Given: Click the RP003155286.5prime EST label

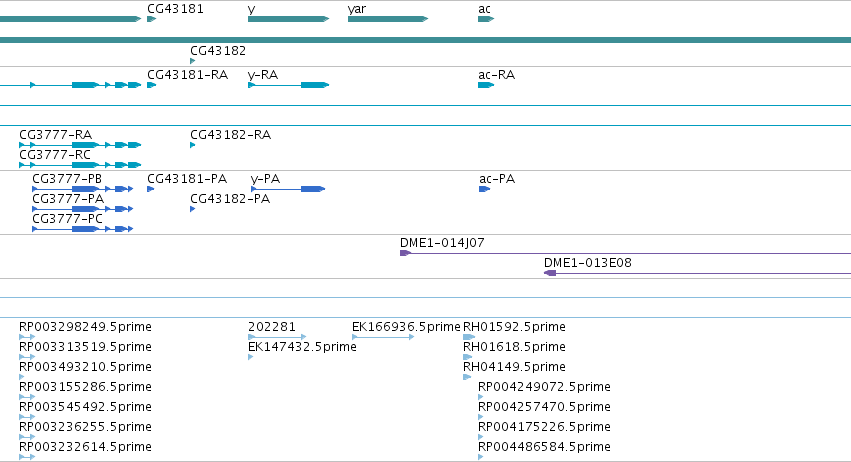Looking at the screenshot, I should 85,387.
